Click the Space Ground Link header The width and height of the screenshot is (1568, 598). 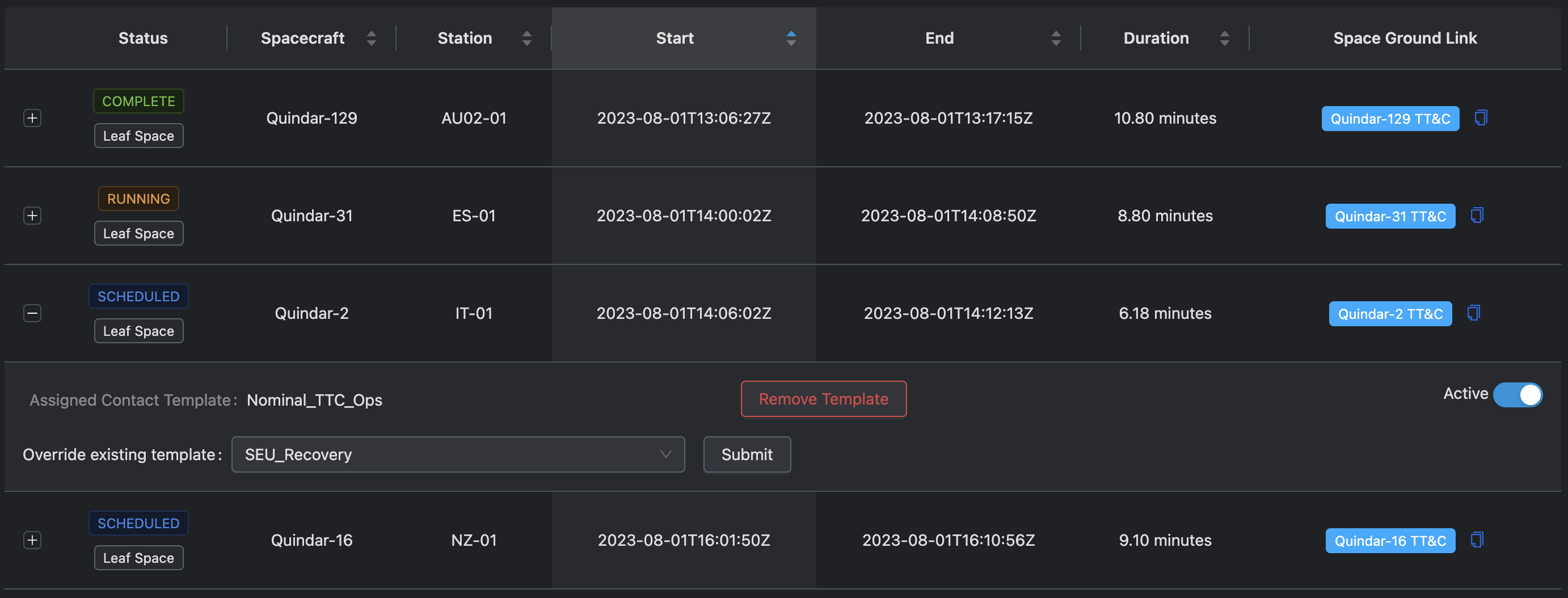click(1405, 39)
